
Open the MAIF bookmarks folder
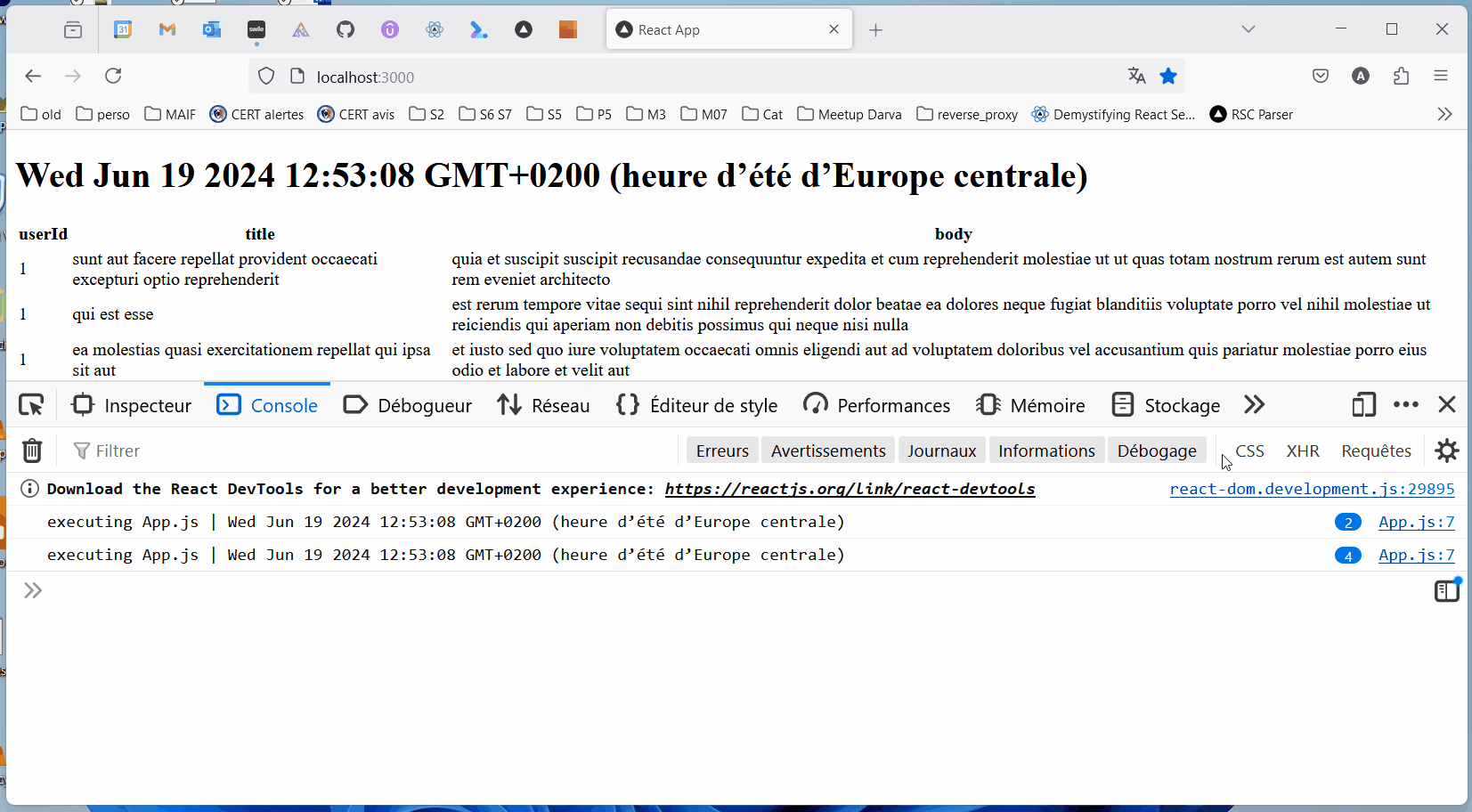(x=170, y=114)
